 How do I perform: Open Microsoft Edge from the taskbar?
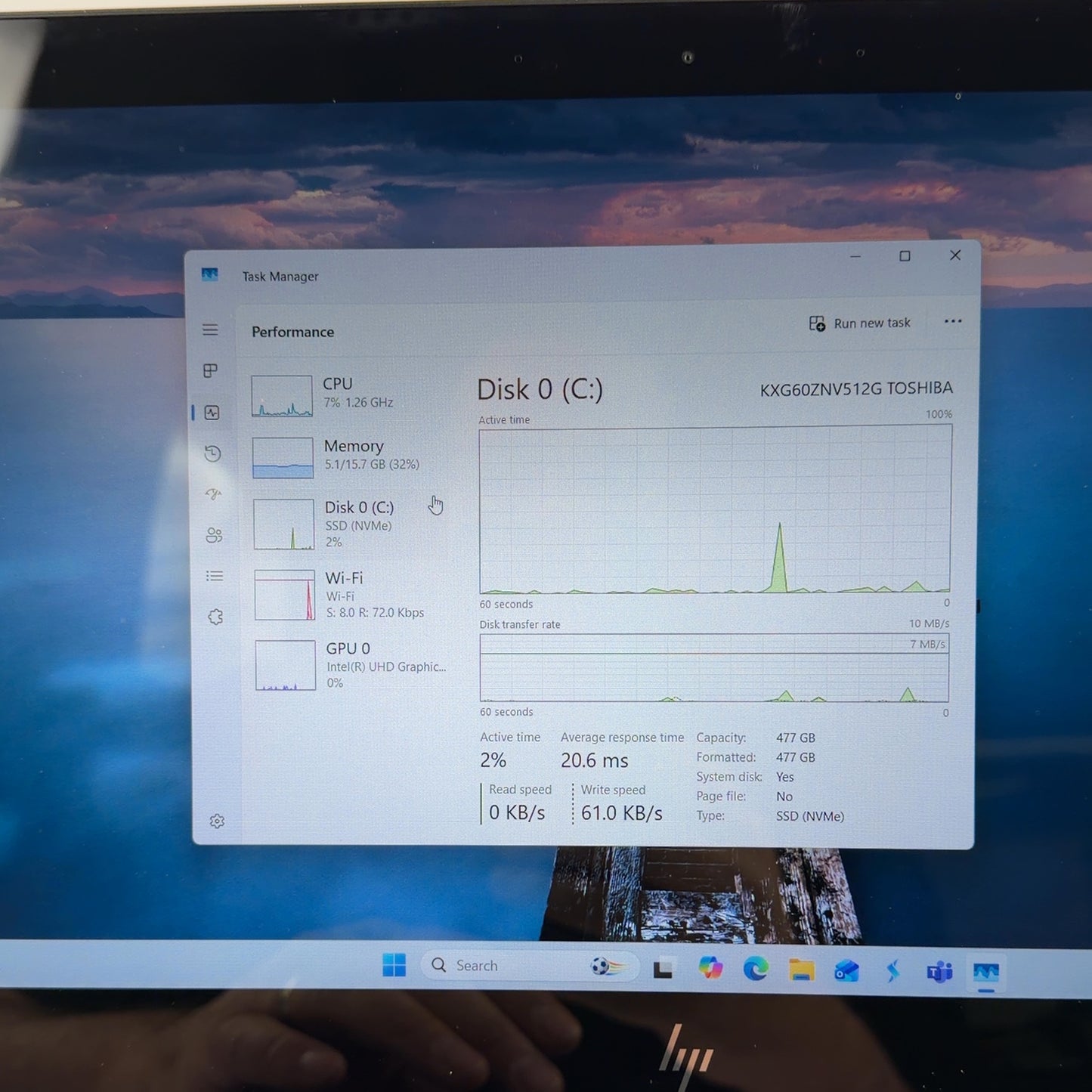coord(756,968)
